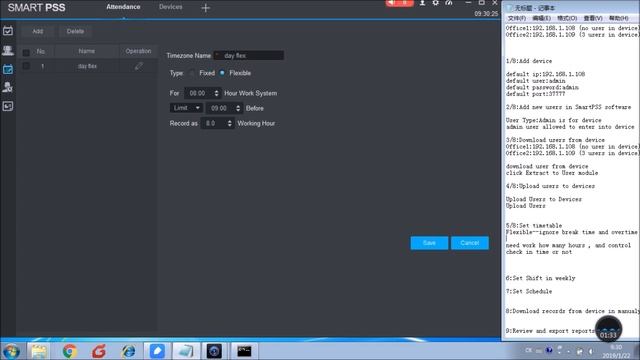Choose the Flexible type radio button
The image size is (640, 360).
[222, 73]
